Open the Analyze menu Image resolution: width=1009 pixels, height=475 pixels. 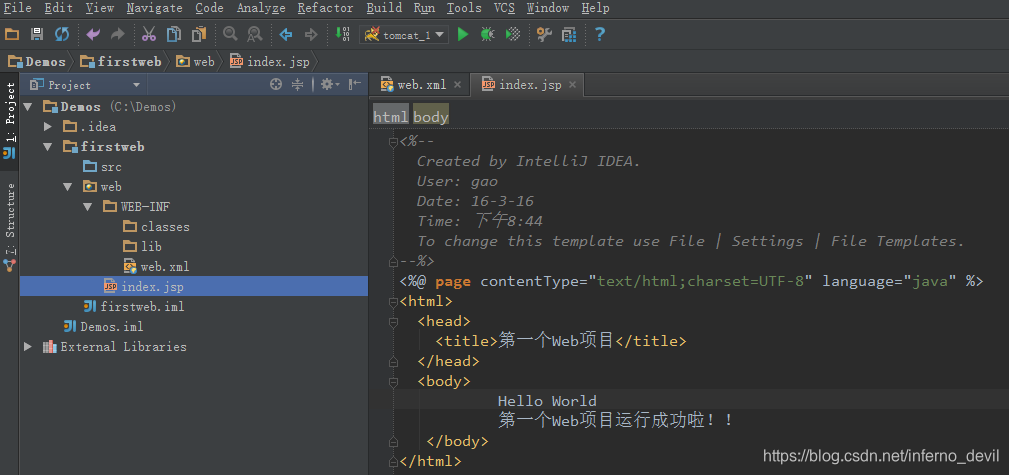pyautogui.click(x=261, y=8)
